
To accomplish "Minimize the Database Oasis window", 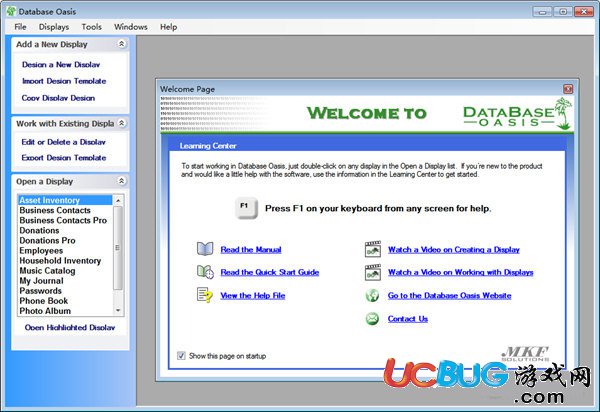I will coord(542,11).
